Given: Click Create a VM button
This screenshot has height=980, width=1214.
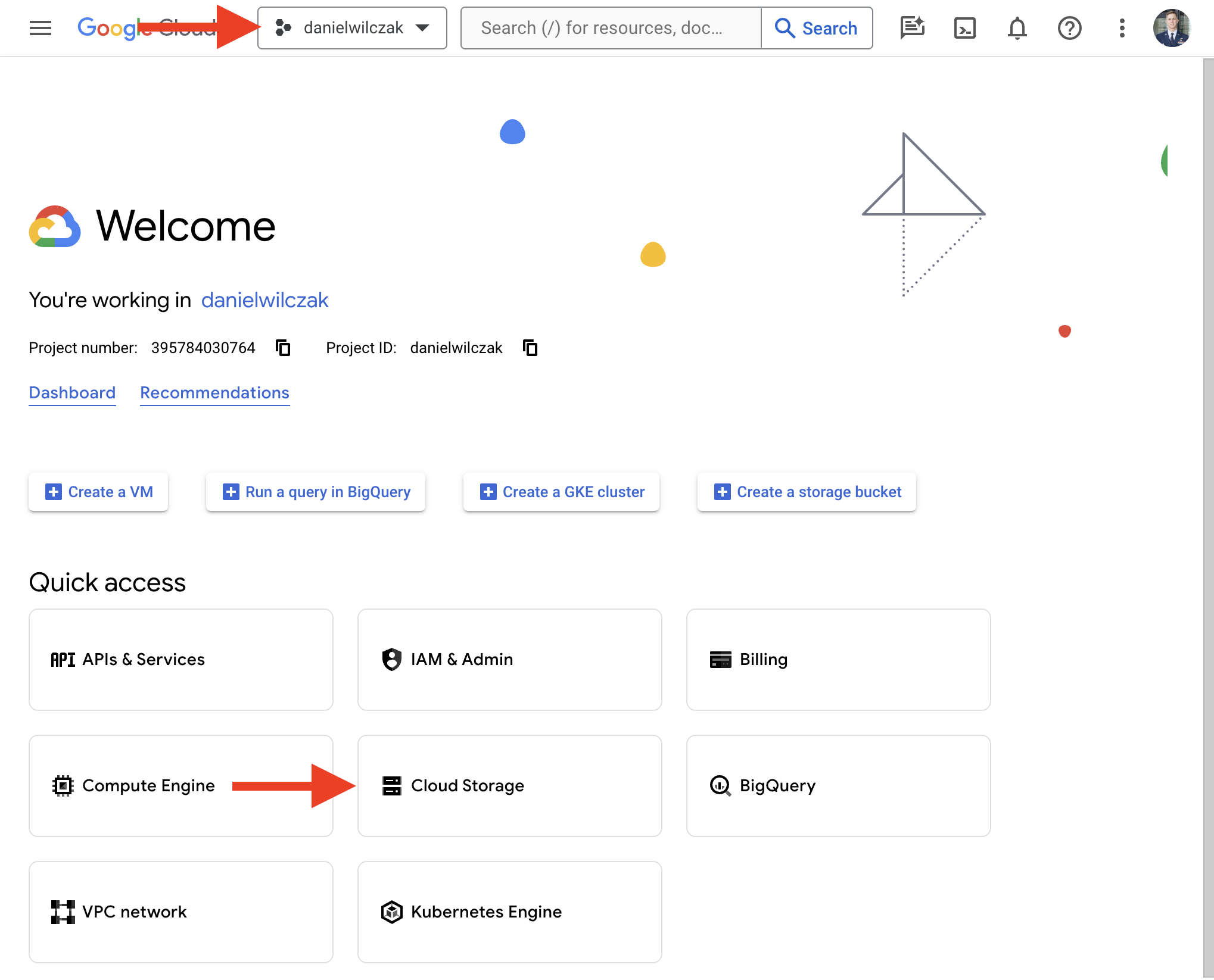Looking at the screenshot, I should [98, 492].
